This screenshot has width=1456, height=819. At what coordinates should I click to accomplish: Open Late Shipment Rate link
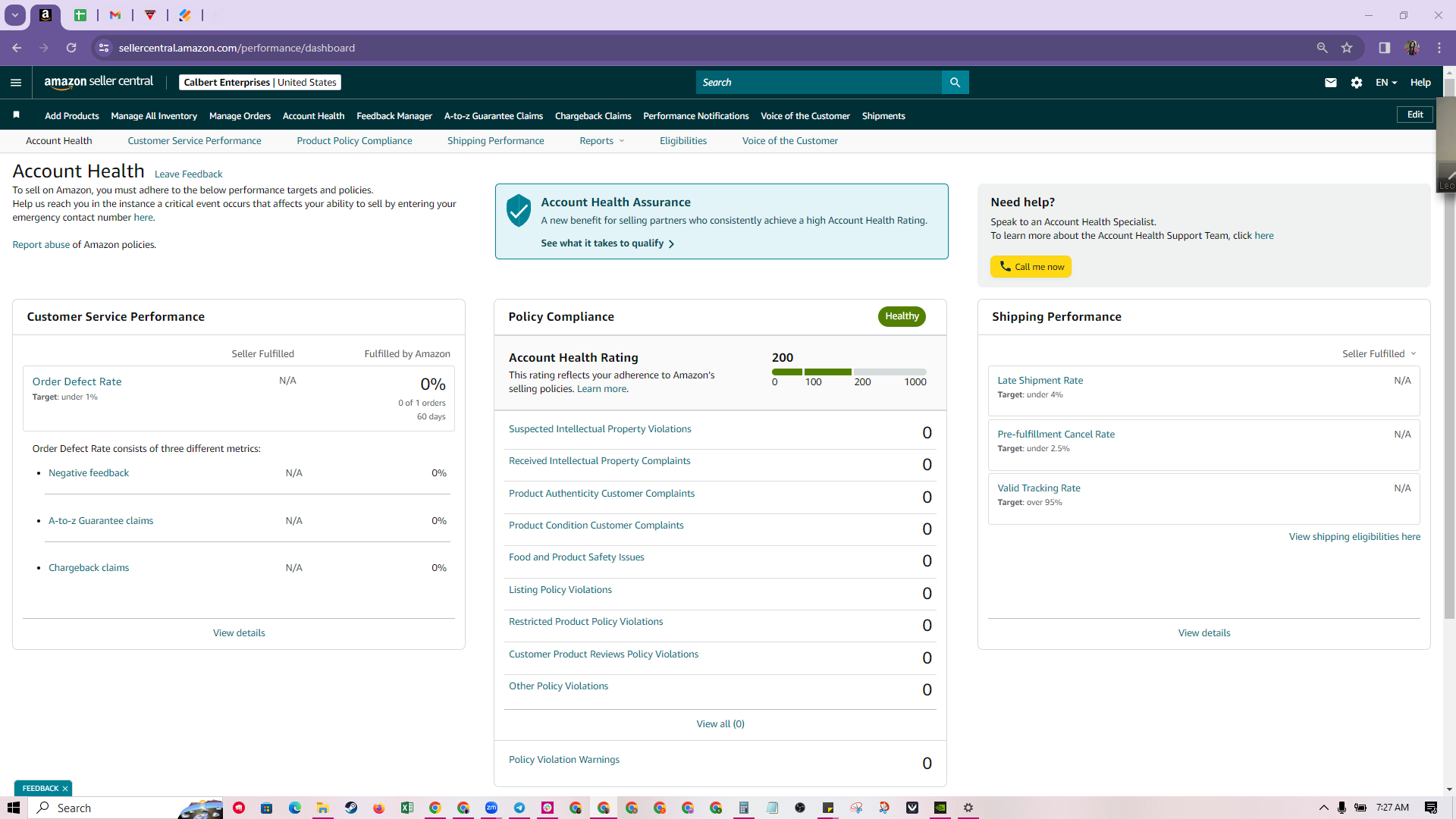pyautogui.click(x=1040, y=381)
